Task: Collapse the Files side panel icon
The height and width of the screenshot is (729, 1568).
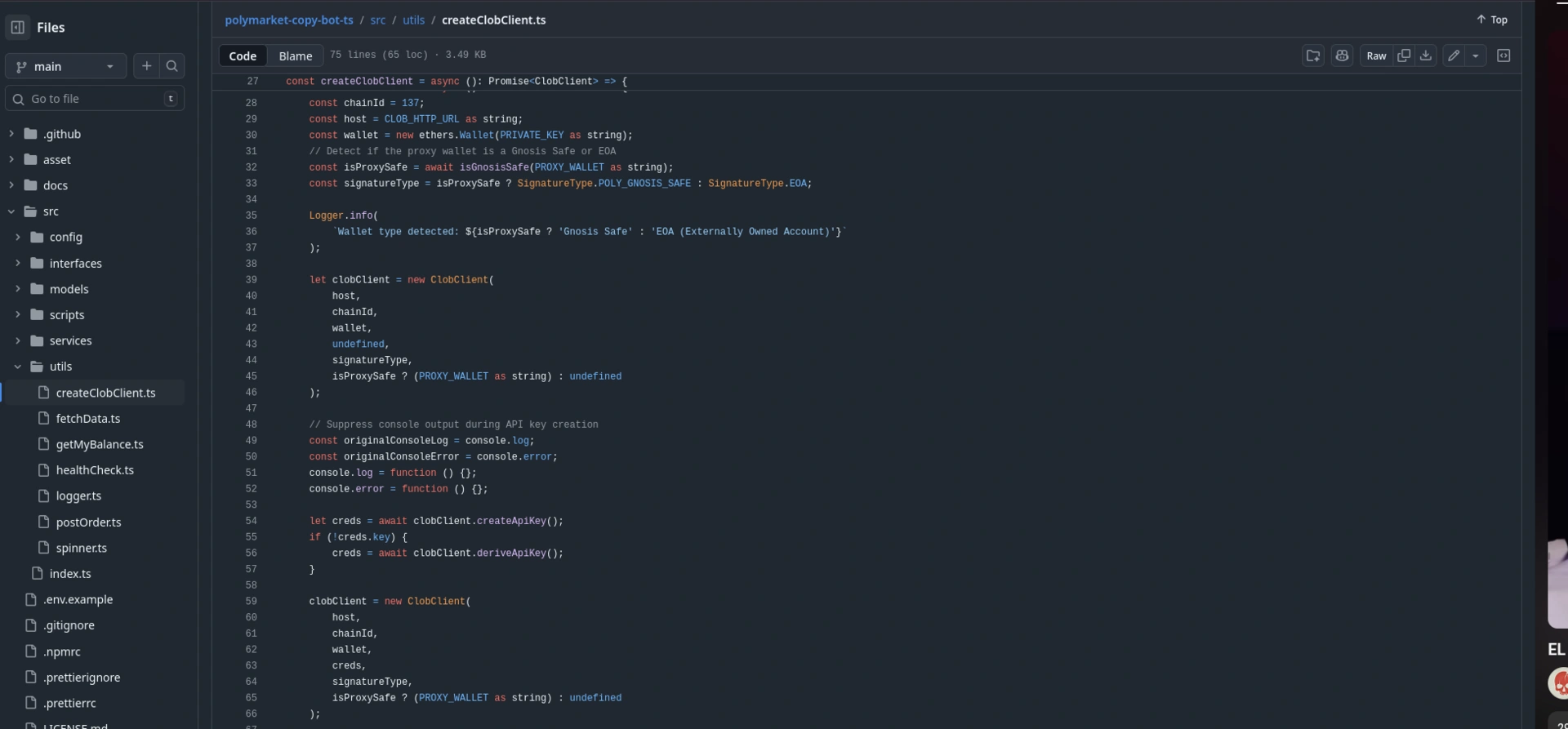Action: click(17, 27)
